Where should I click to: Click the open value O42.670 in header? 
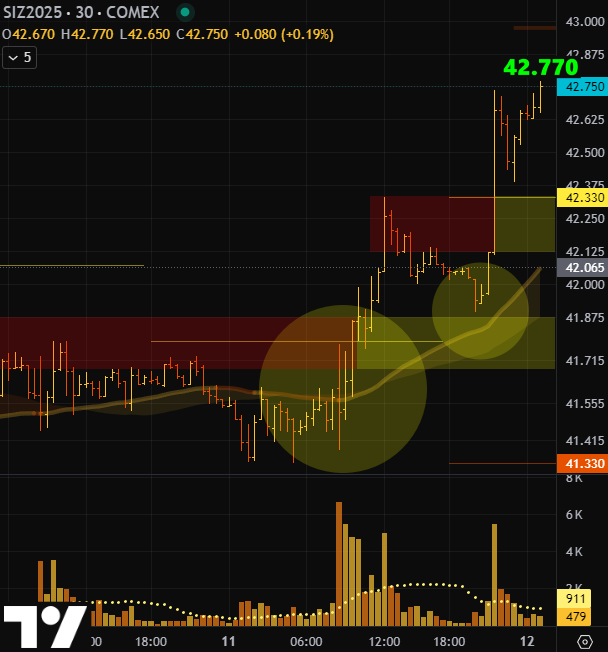click(x=28, y=34)
